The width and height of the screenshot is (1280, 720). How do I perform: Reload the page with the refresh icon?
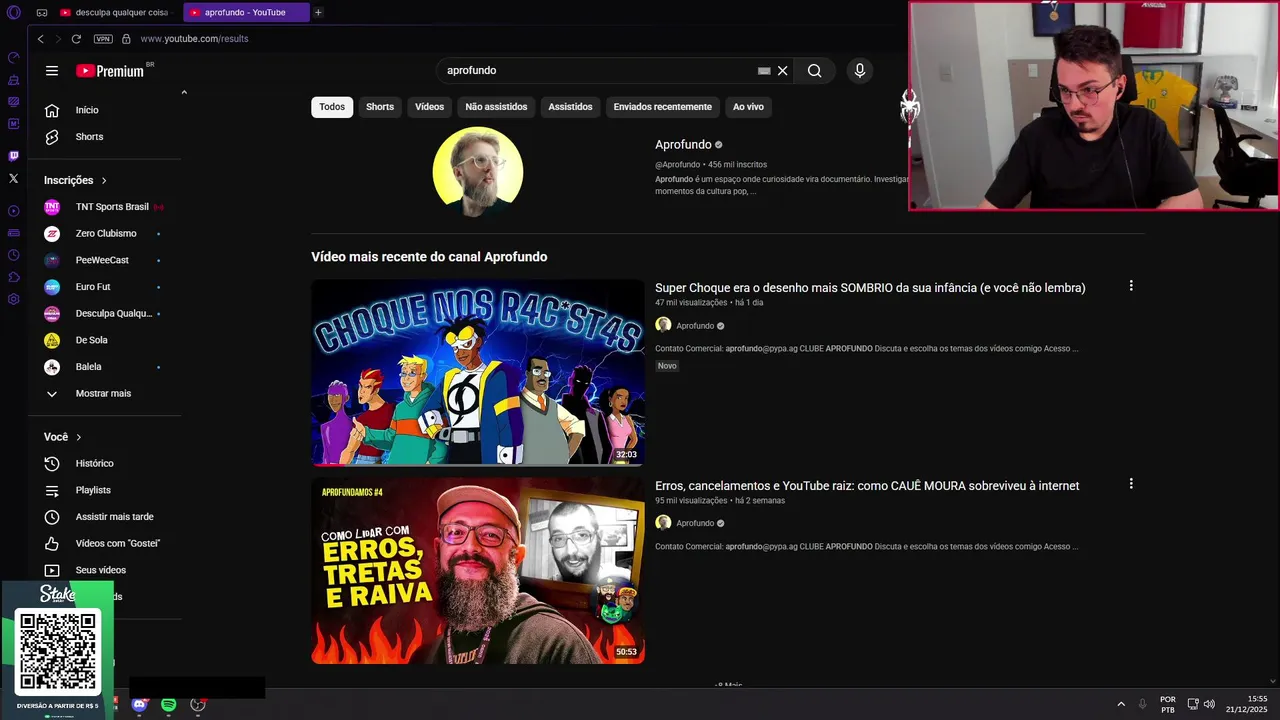click(x=76, y=39)
